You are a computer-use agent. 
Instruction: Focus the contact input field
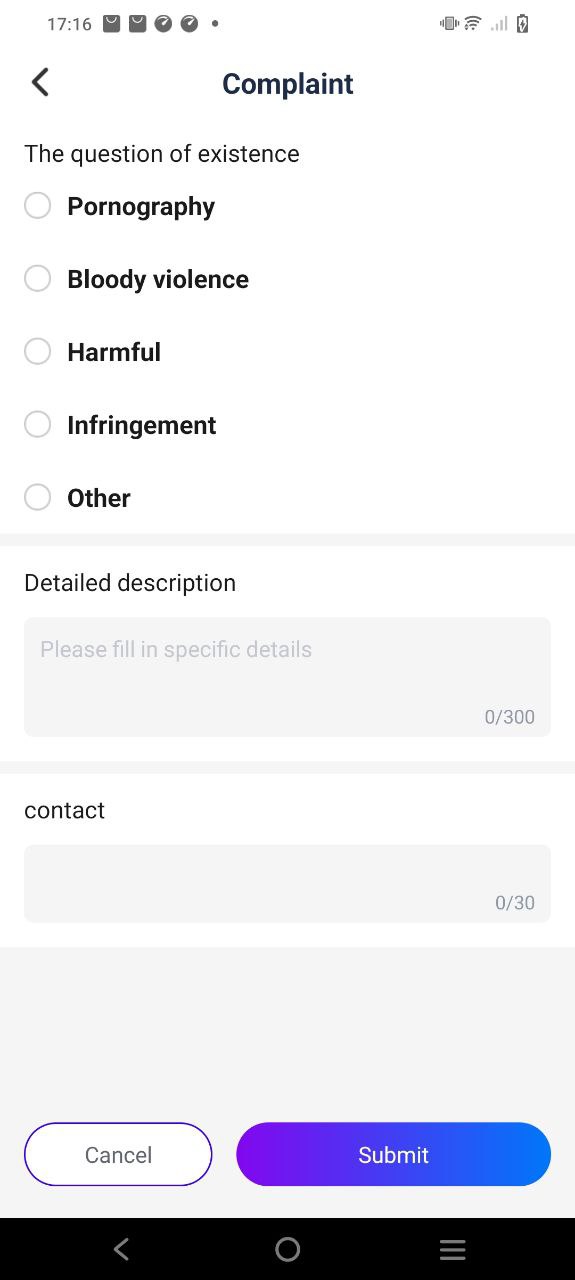pyautogui.click(x=287, y=884)
